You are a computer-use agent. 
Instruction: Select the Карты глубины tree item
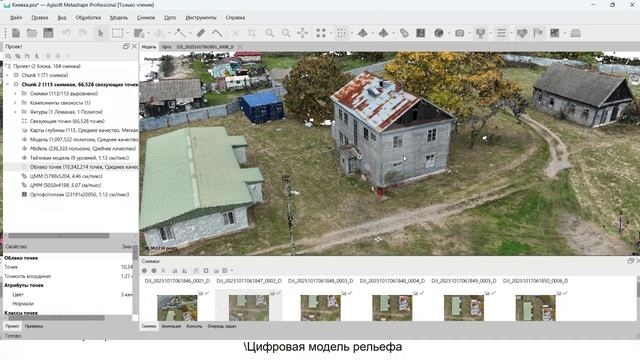pyautogui.click(x=84, y=130)
